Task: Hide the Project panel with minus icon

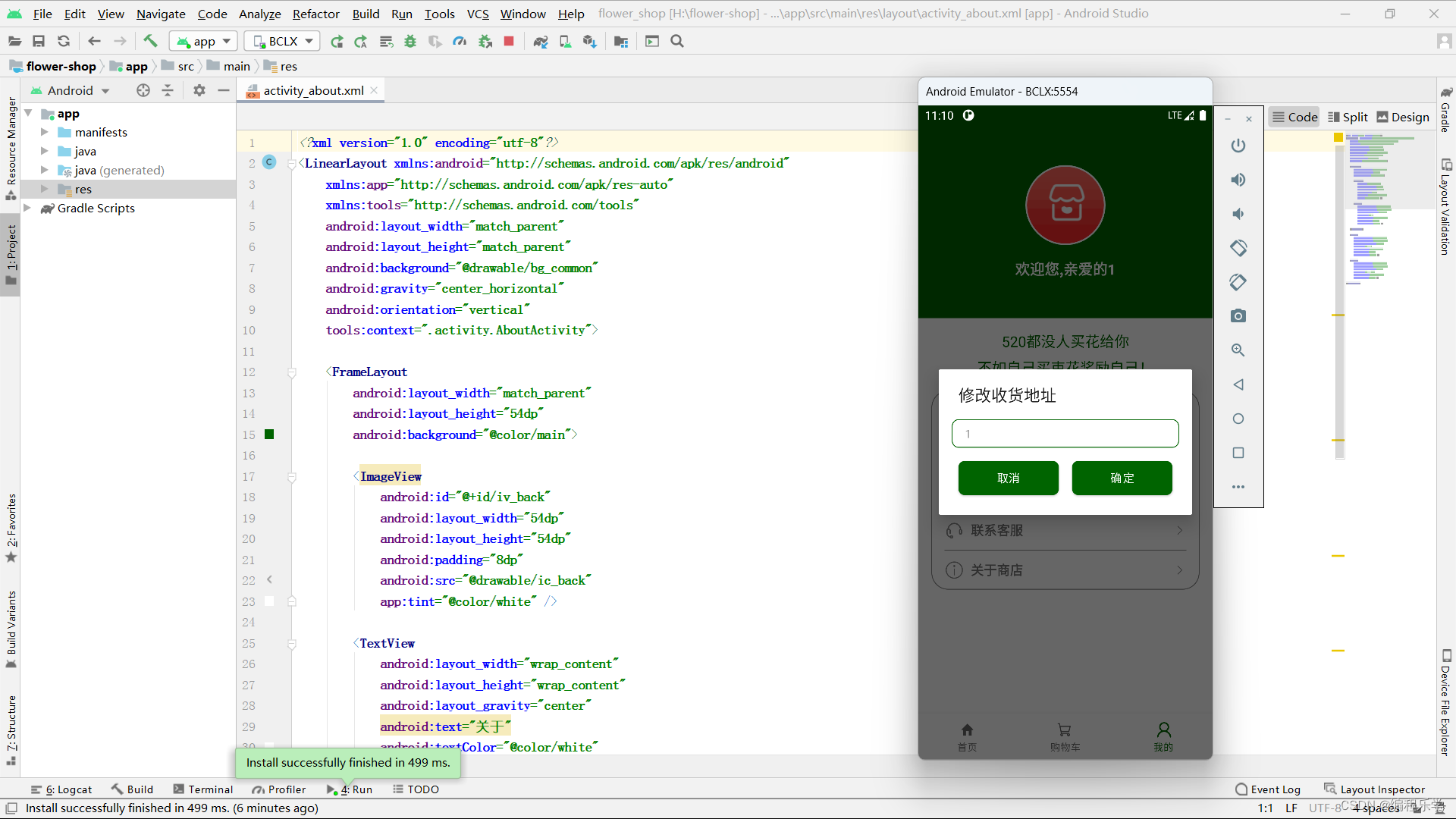Action: click(223, 90)
